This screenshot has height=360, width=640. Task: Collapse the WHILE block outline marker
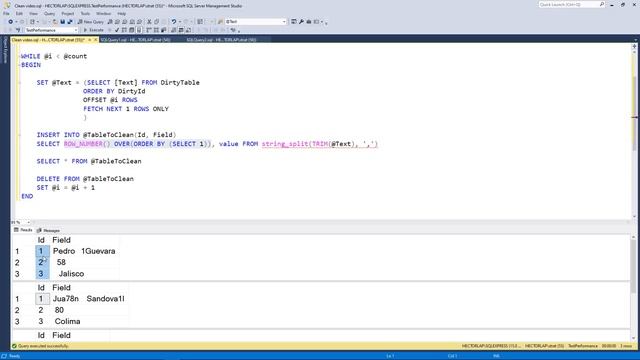19,56
